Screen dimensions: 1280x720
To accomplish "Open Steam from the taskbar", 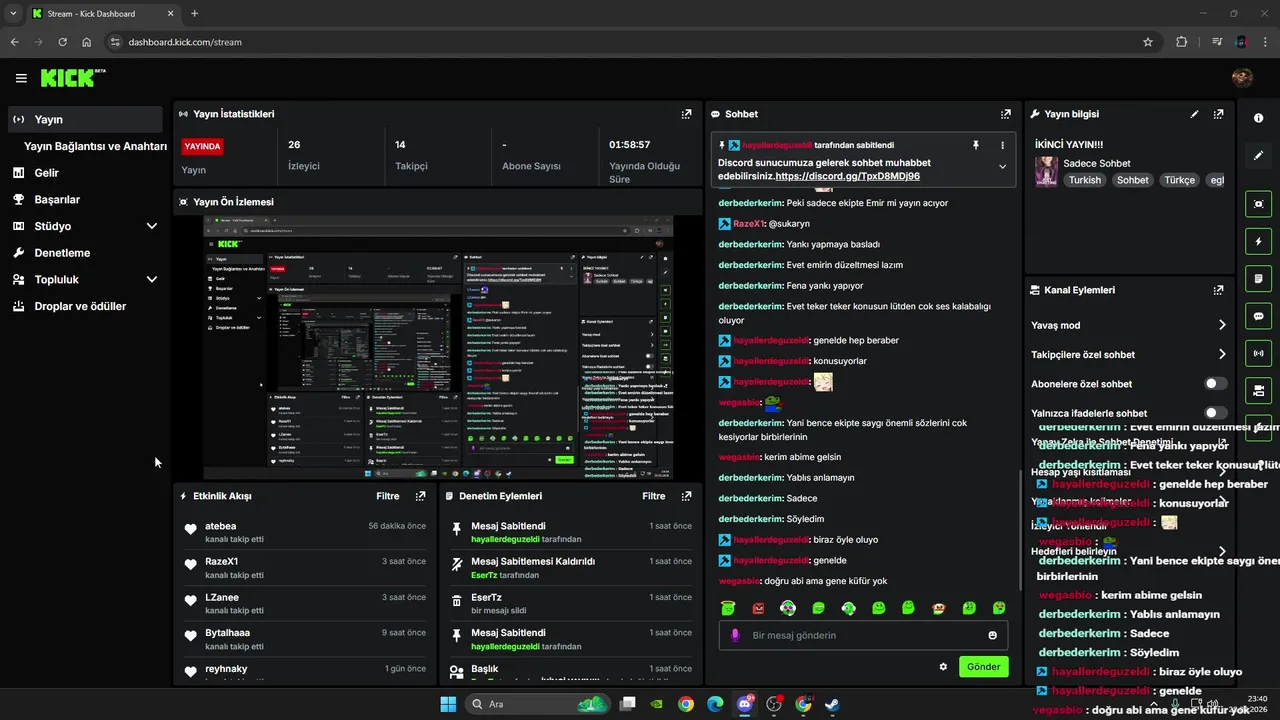I will pyautogui.click(x=832, y=704).
